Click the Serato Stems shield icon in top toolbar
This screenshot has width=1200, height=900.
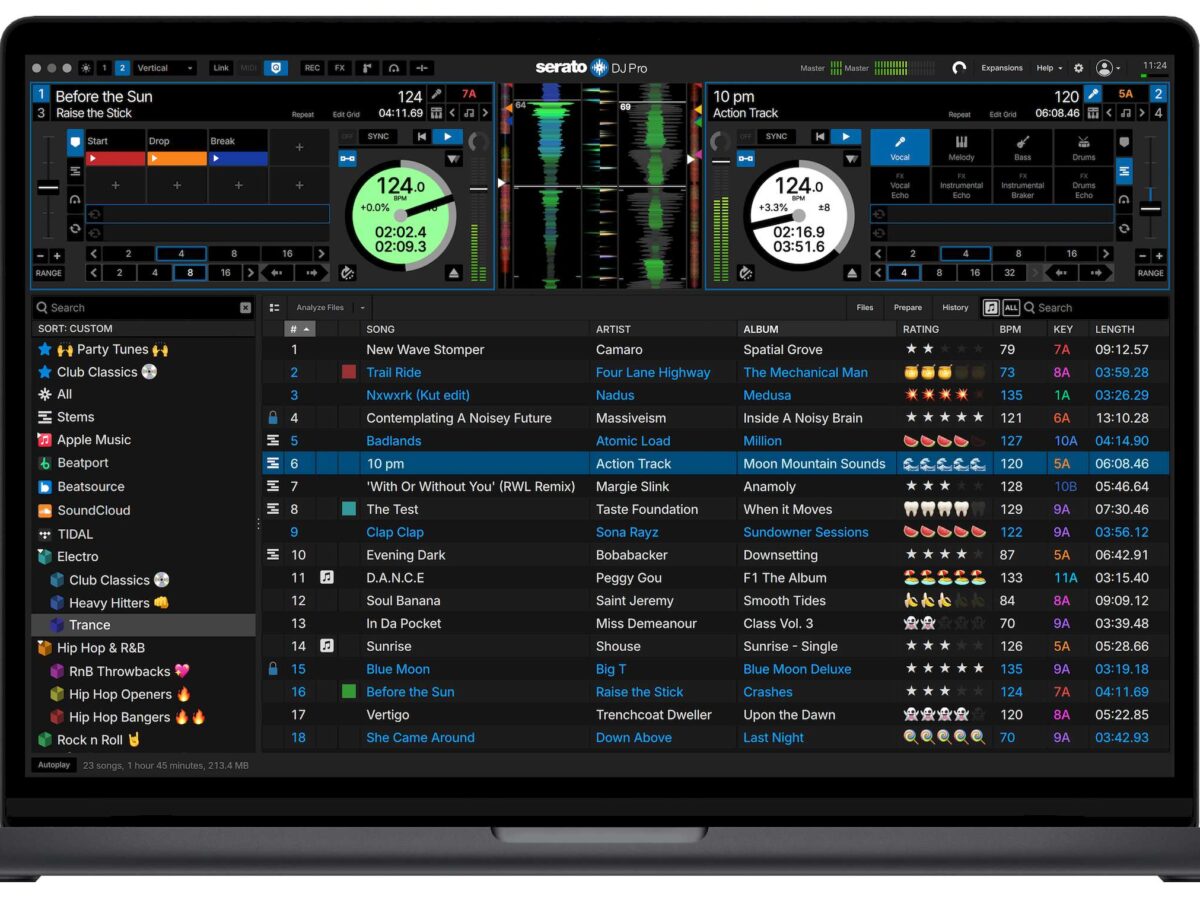tap(276, 68)
